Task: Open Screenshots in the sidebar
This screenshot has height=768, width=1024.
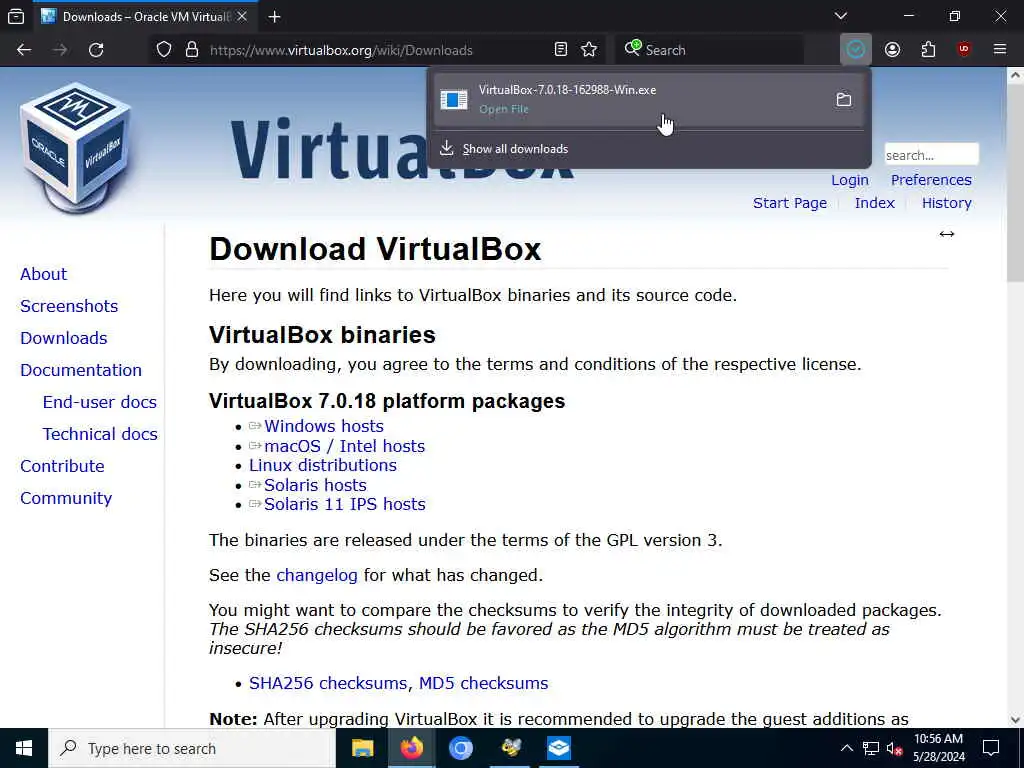Action: (x=69, y=306)
